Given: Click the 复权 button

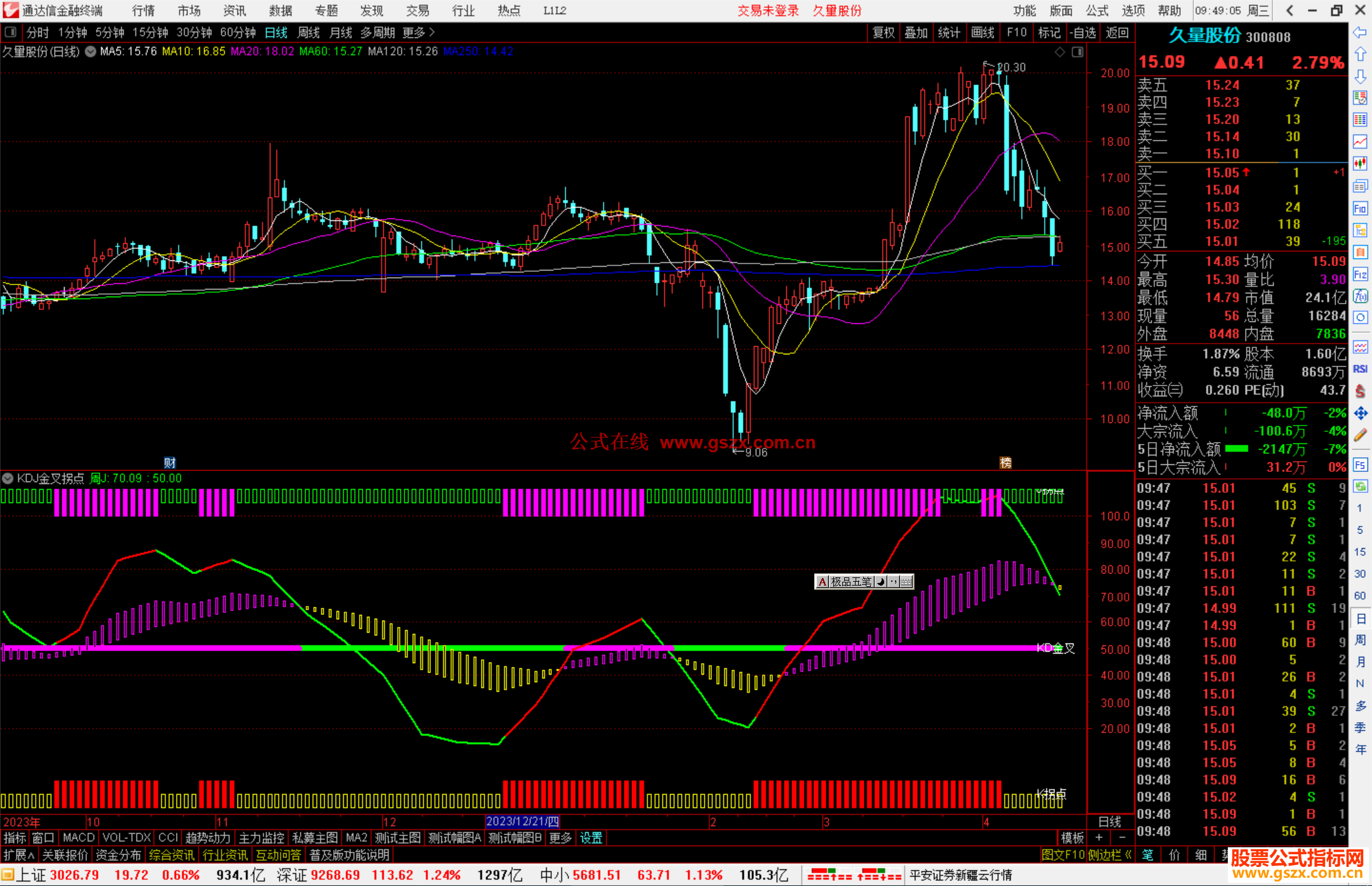Looking at the screenshot, I should 884,32.
